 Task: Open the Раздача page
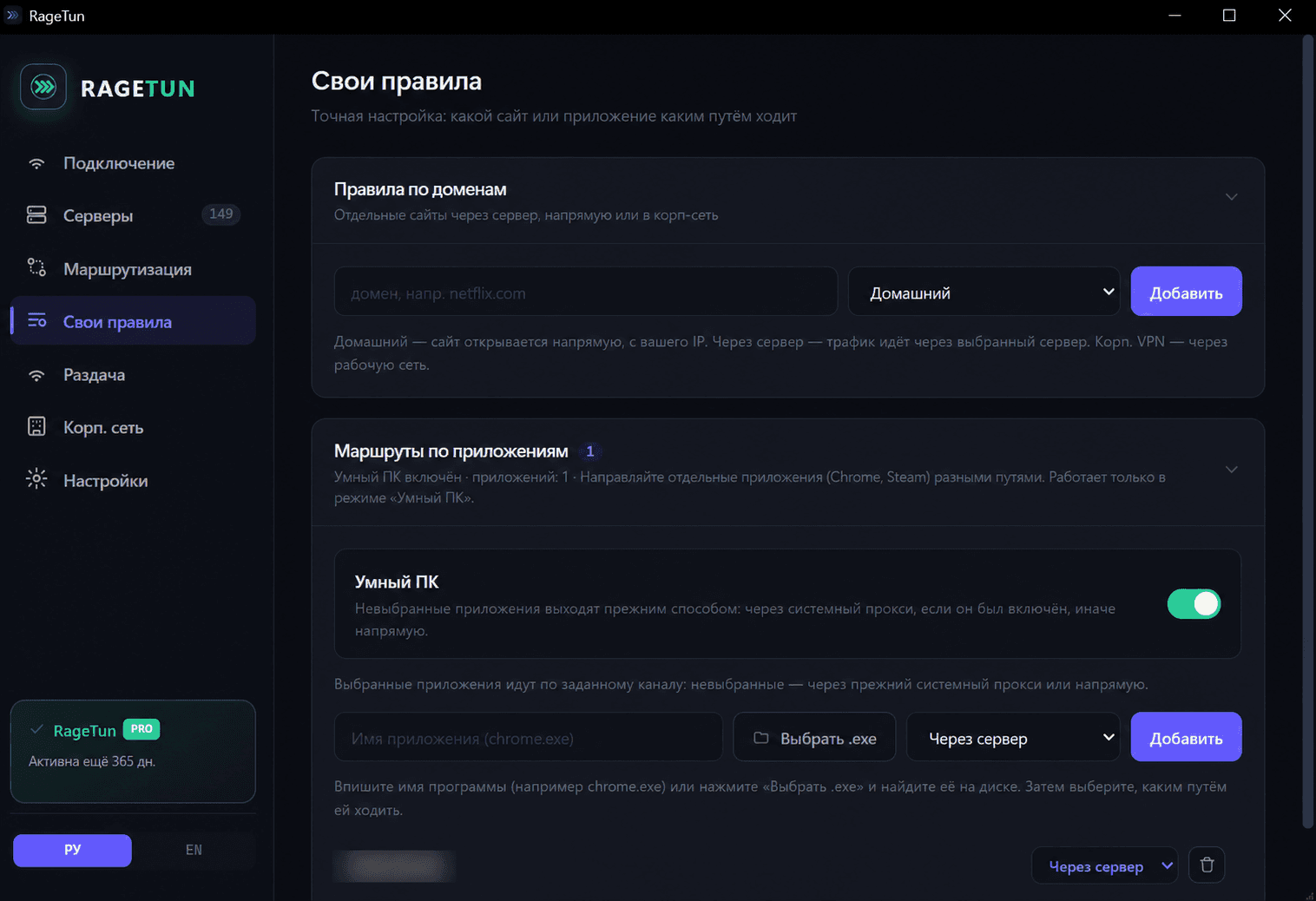tap(133, 375)
